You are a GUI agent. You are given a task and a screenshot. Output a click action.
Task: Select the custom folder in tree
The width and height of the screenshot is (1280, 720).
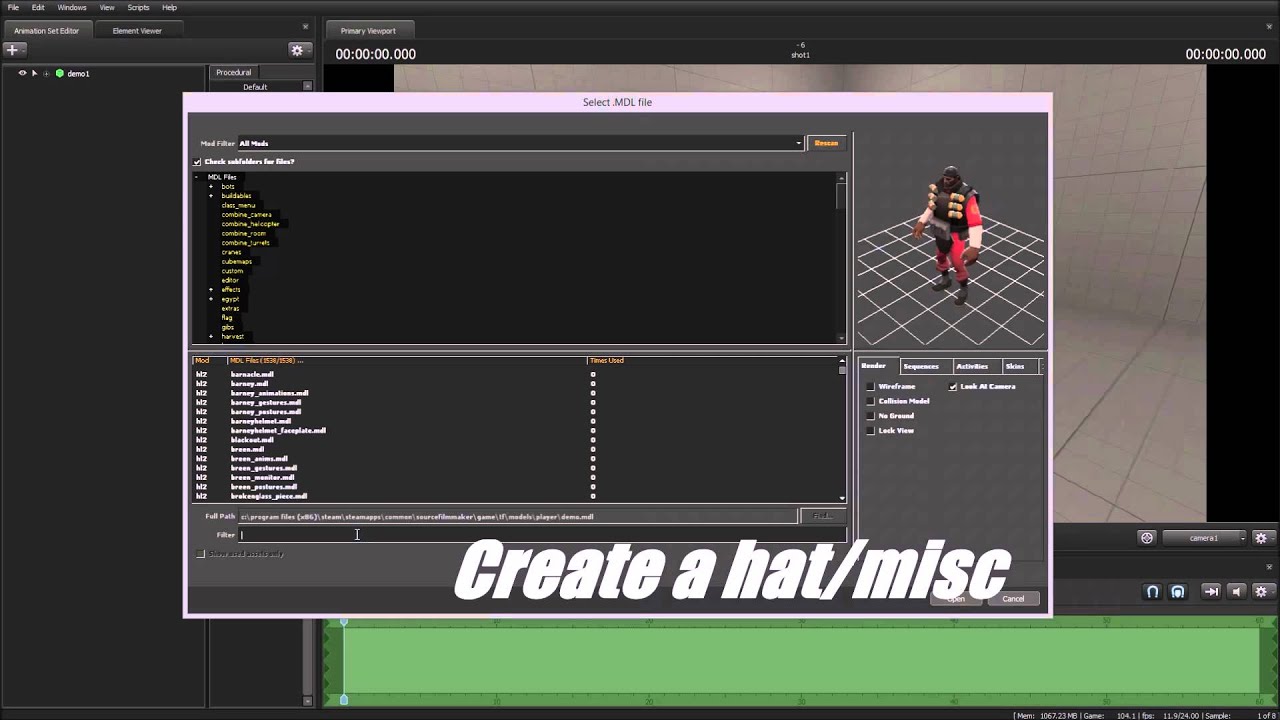(x=232, y=271)
